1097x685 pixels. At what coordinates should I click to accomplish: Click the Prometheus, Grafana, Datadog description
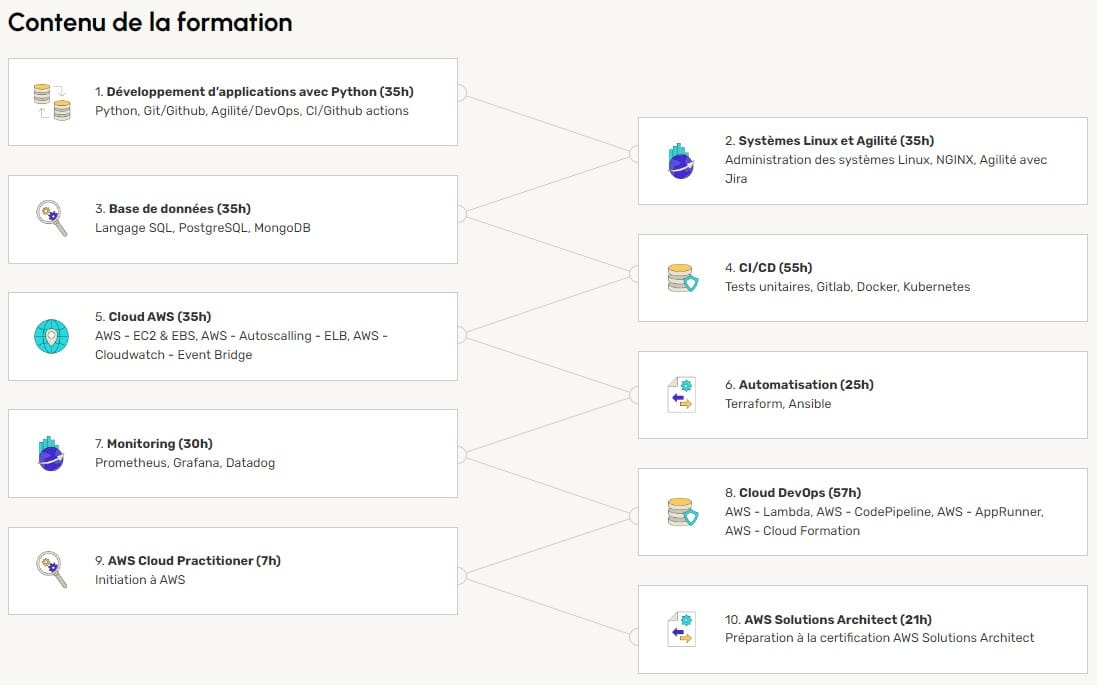185,463
